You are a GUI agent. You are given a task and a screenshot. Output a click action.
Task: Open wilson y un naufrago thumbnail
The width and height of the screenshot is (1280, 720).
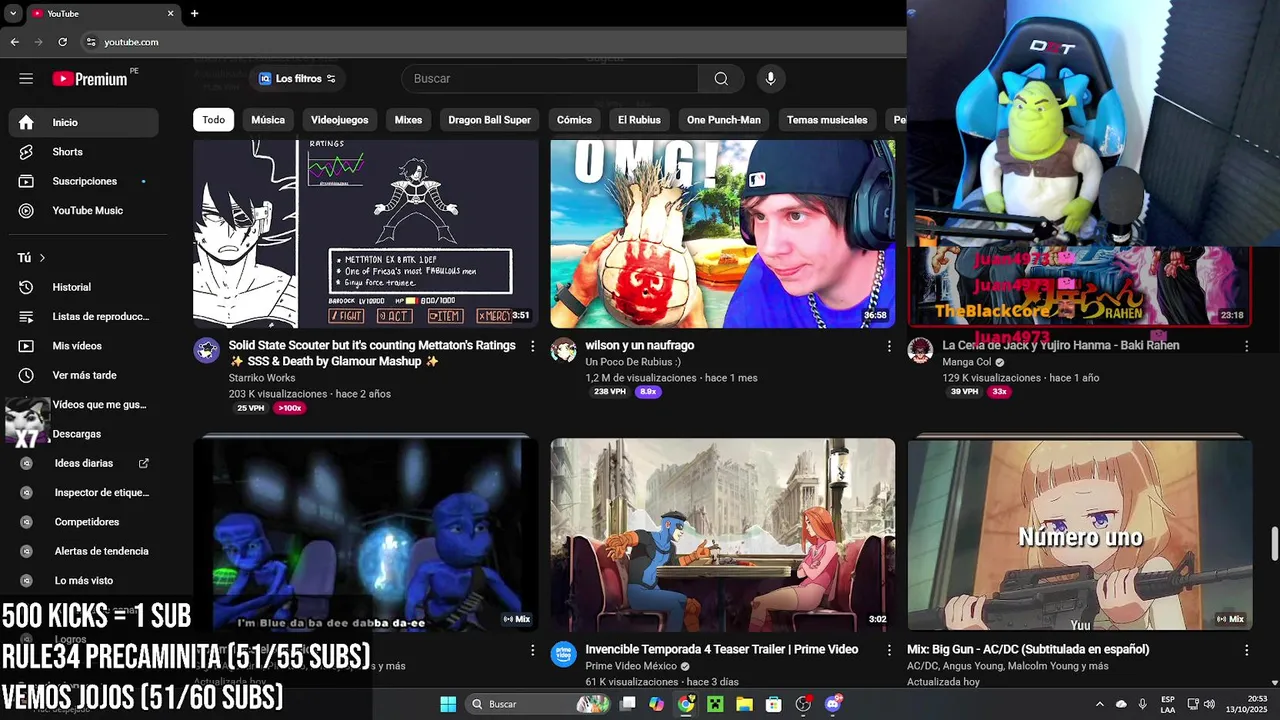tap(723, 234)
